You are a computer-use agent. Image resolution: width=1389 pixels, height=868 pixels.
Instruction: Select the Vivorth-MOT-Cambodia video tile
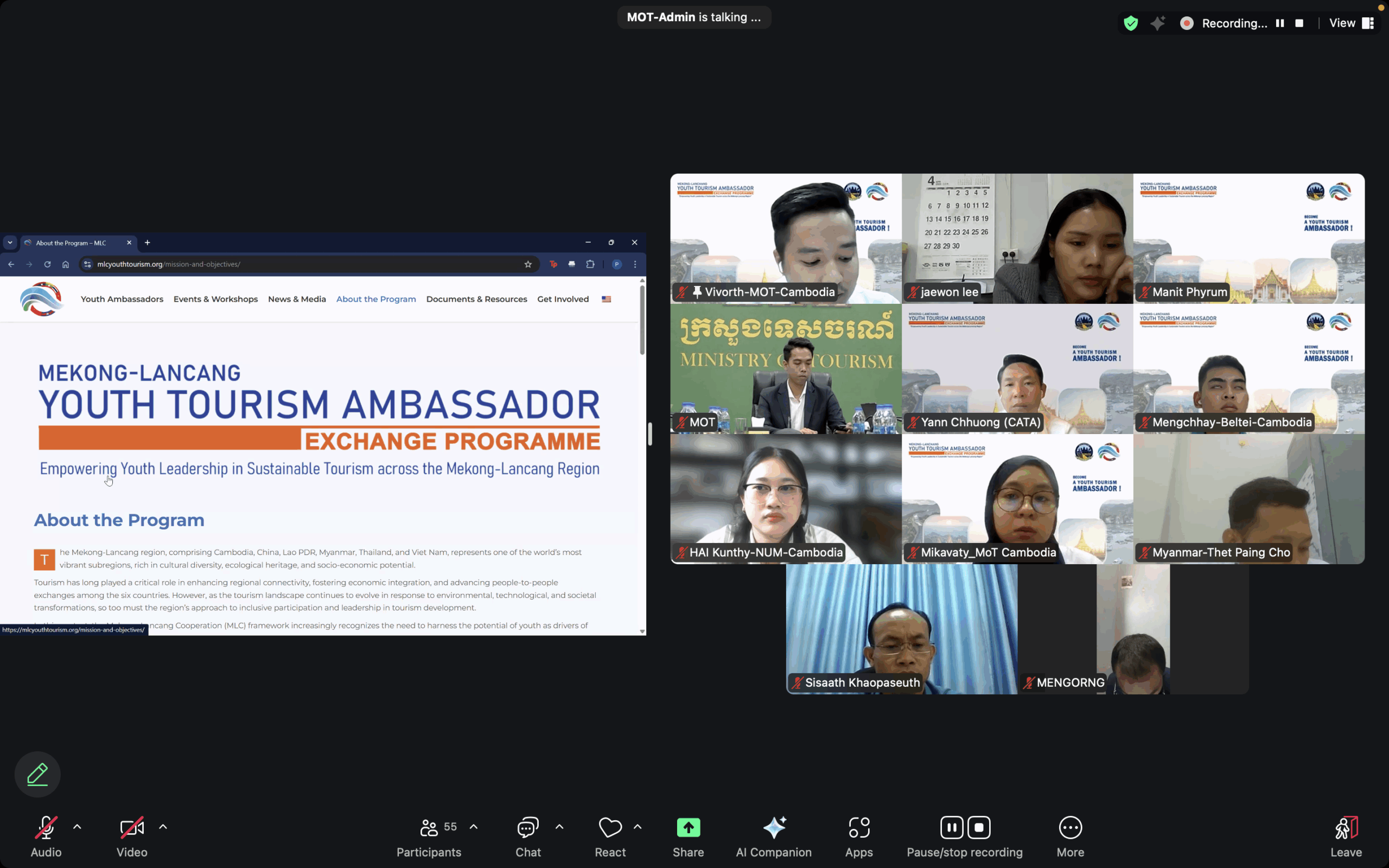(786, 238)
